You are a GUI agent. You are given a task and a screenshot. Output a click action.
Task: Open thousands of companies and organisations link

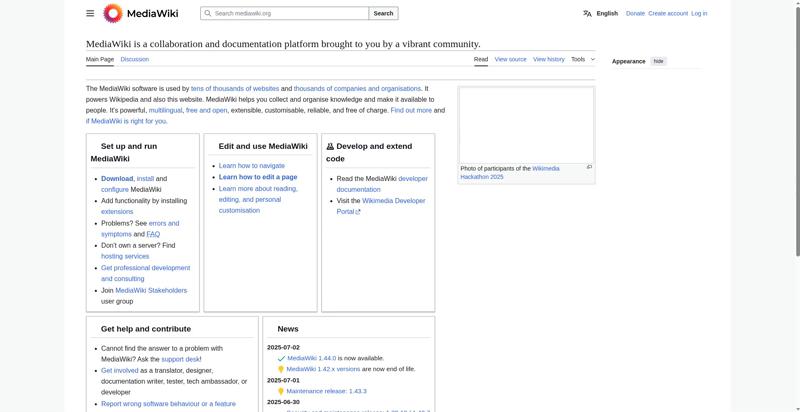click(x=357, y=89)
